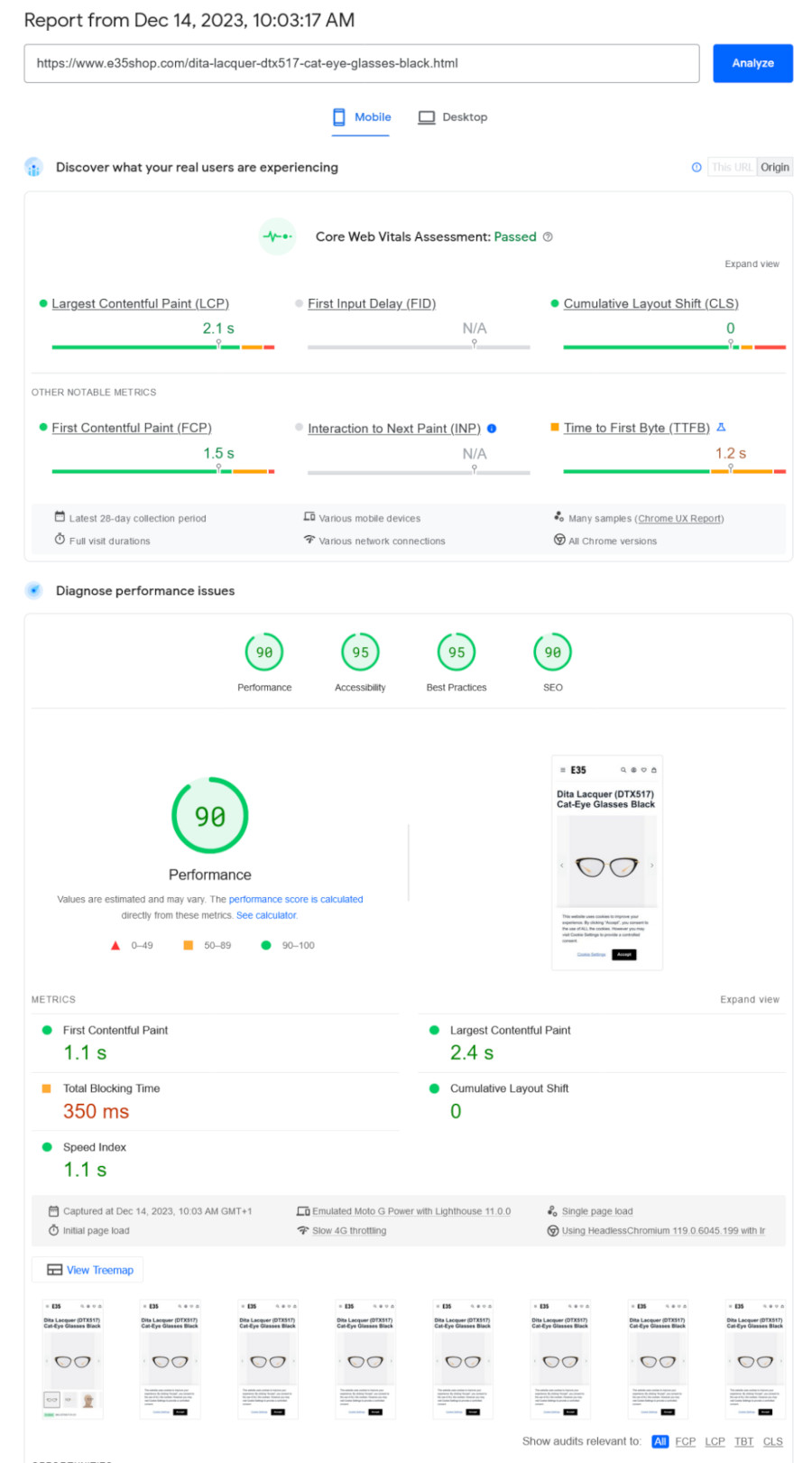Filter audits by CLS
Image resolution: width=812 pixels, height=1463 pixels.
point(773,1441)
